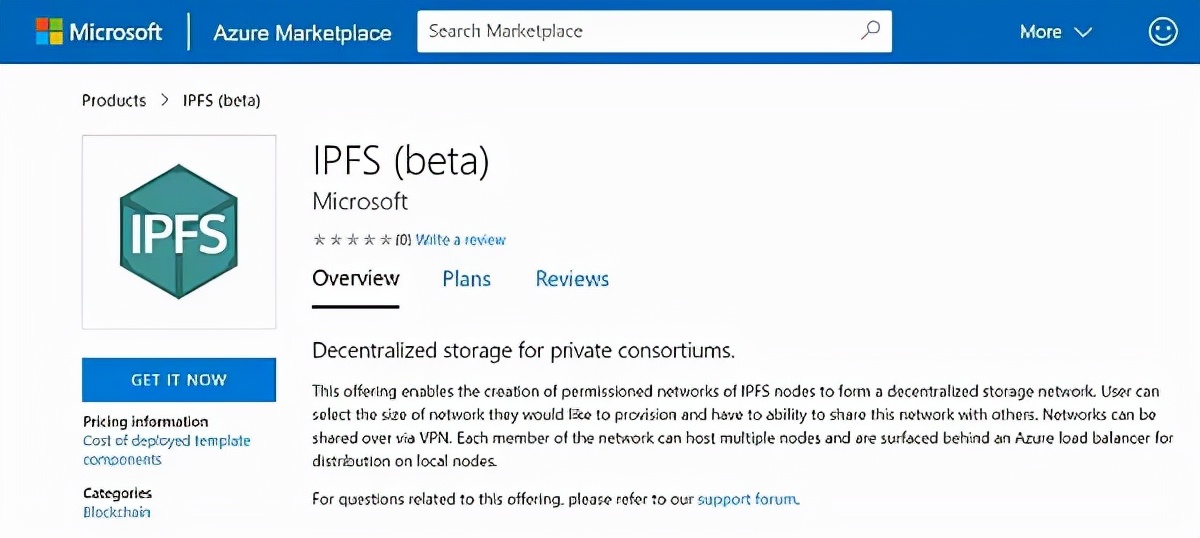The image size is (1200, 538).
Task: Click the Categories label
Action: [x=118, y=493]
